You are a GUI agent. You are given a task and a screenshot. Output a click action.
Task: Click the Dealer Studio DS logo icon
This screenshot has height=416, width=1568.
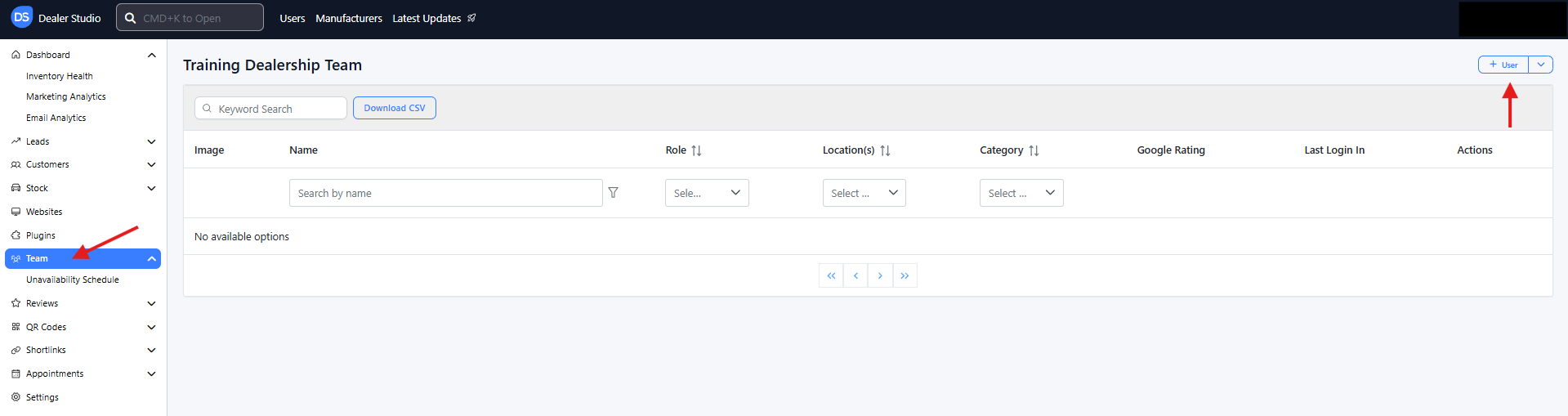tap(21, 17)
